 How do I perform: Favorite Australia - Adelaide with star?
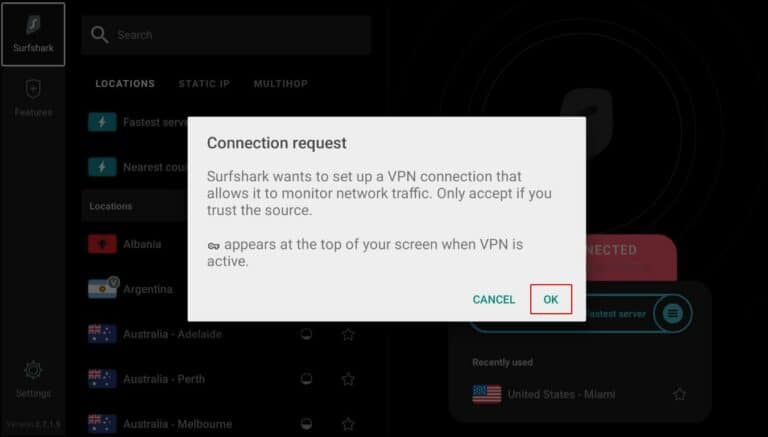348,334
